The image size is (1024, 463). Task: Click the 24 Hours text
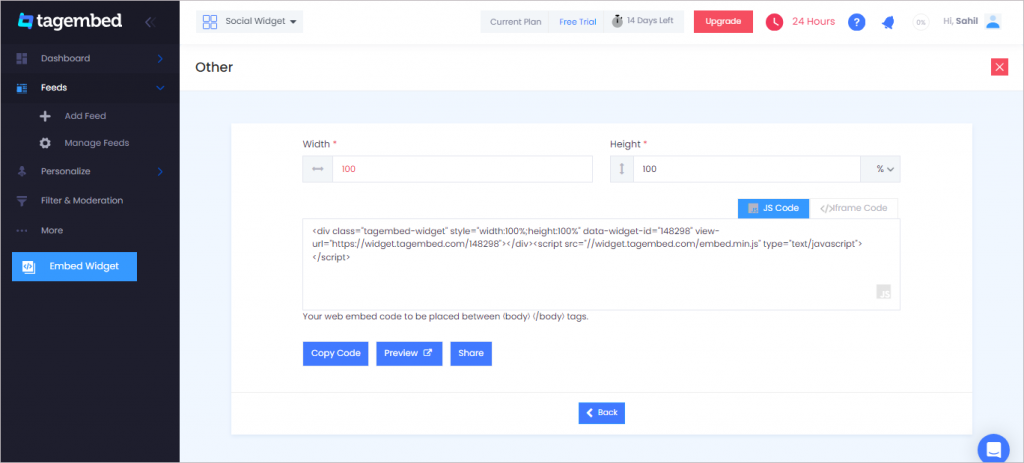[813, 22]
